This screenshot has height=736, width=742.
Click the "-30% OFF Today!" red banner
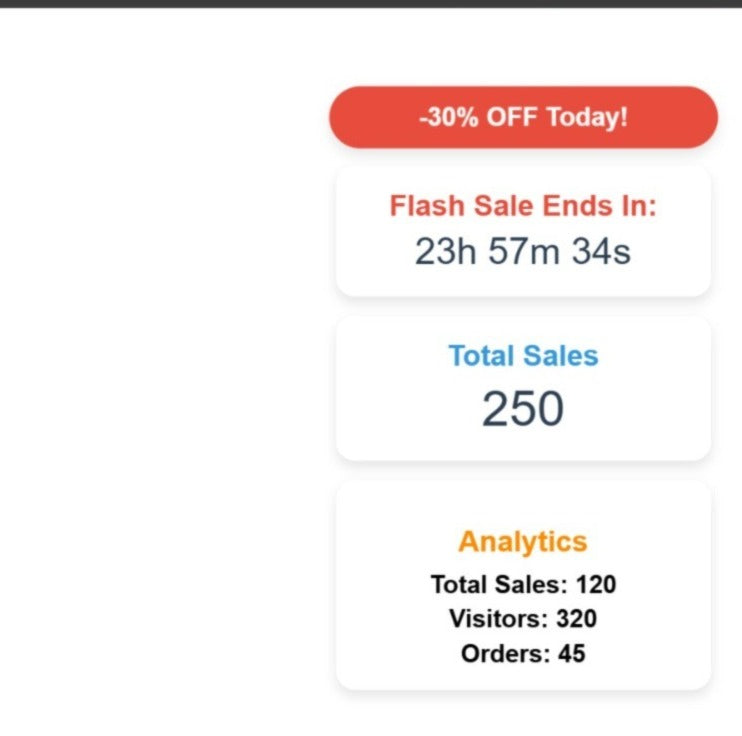pyautogui.click(x=523, y=117)
